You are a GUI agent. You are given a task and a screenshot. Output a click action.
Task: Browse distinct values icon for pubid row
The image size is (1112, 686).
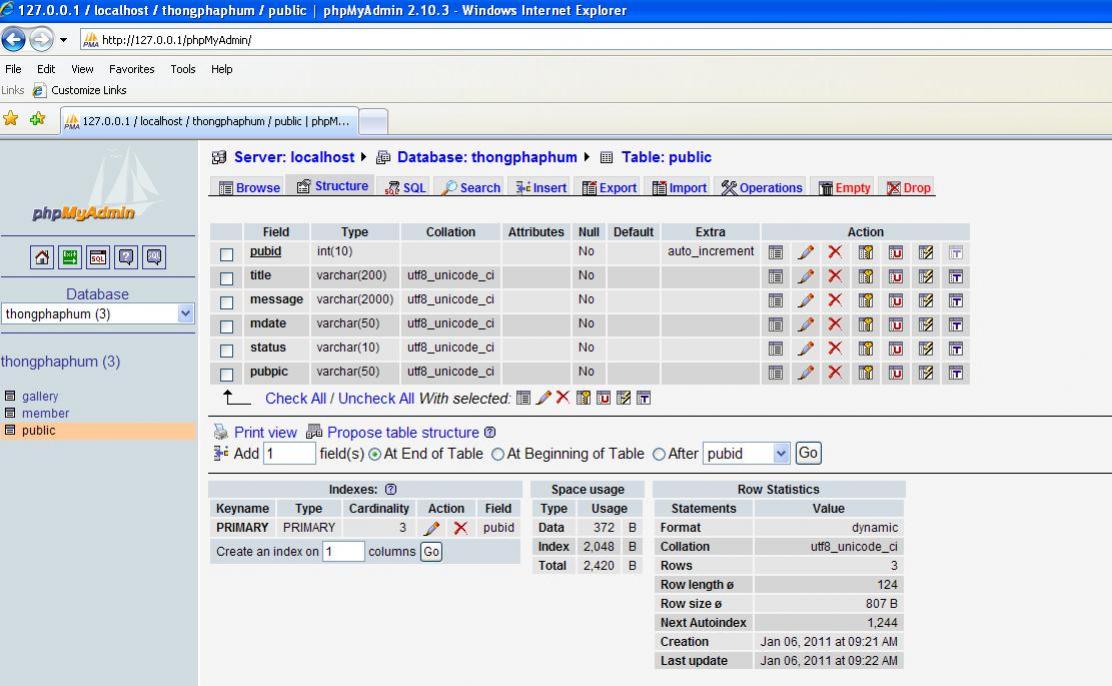[x=775, y=252]
